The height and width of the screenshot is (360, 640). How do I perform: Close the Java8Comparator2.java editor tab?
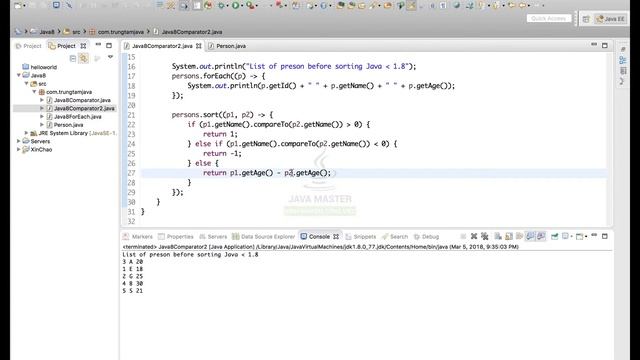(199, 46)
